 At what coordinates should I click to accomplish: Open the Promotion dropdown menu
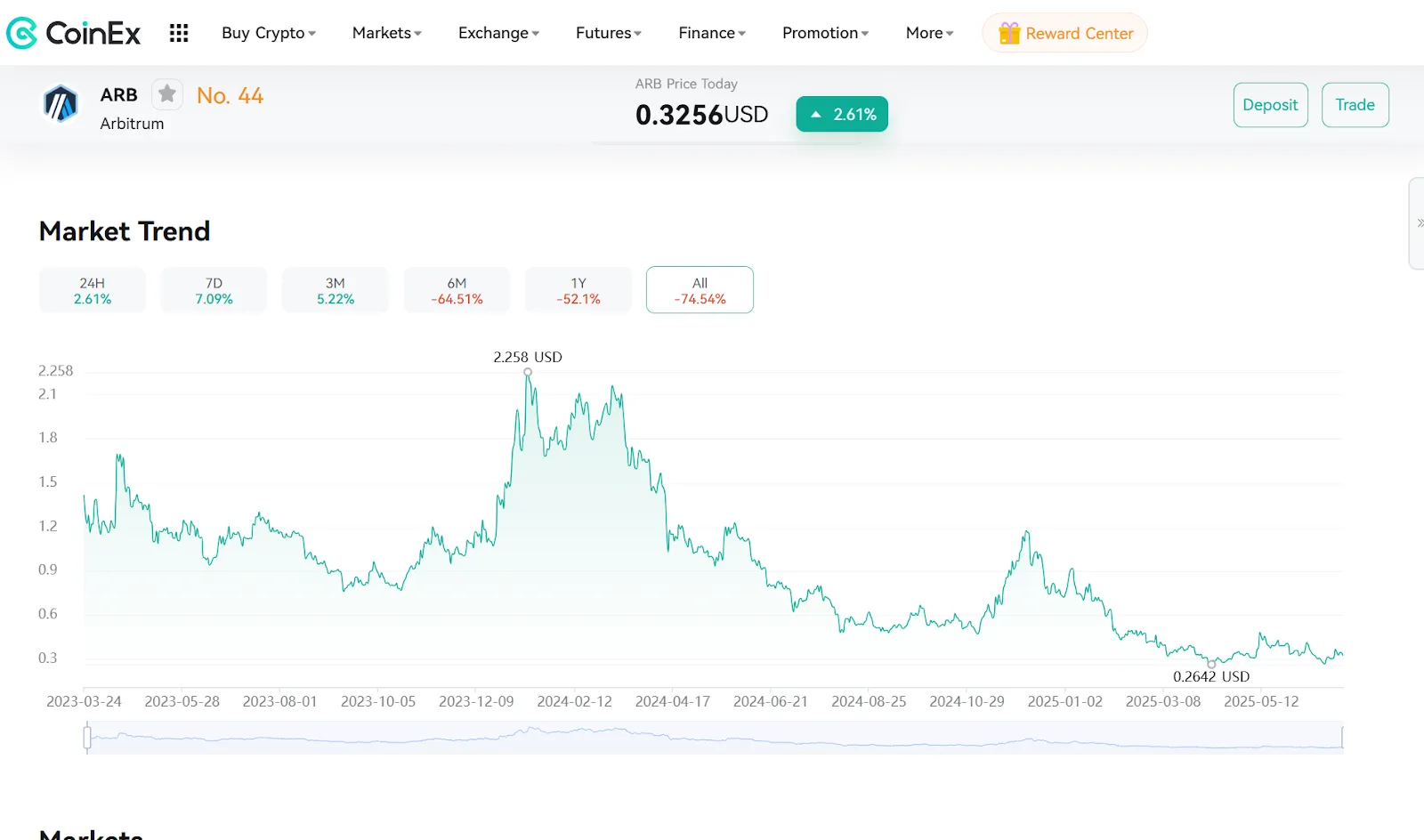pyautogui.click(x=826, y=33)
